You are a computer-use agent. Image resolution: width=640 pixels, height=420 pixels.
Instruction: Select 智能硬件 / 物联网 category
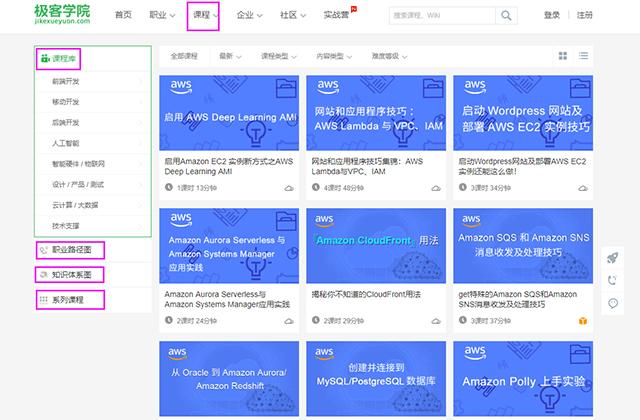tap(78, 164)
